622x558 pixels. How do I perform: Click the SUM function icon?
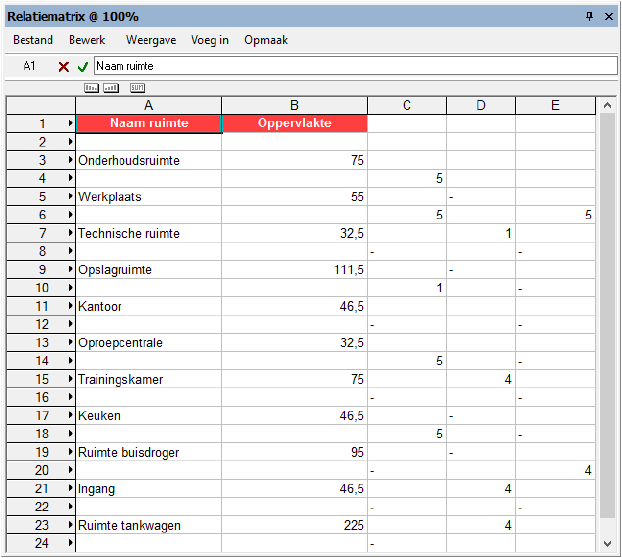[137, 89]
